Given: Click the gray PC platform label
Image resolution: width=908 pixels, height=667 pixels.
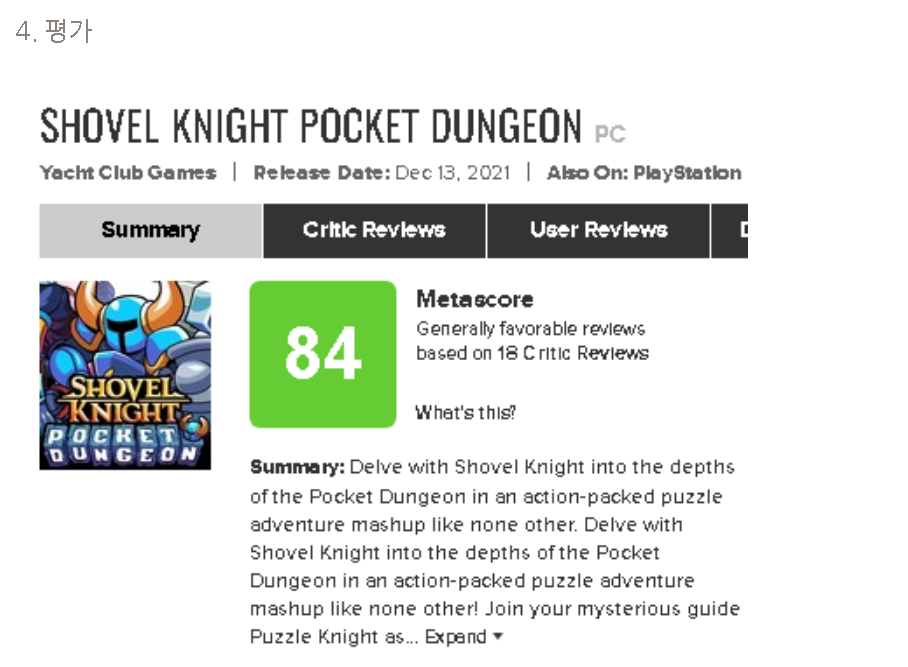Looking at the screenshot, I should (x=610, y=134).
